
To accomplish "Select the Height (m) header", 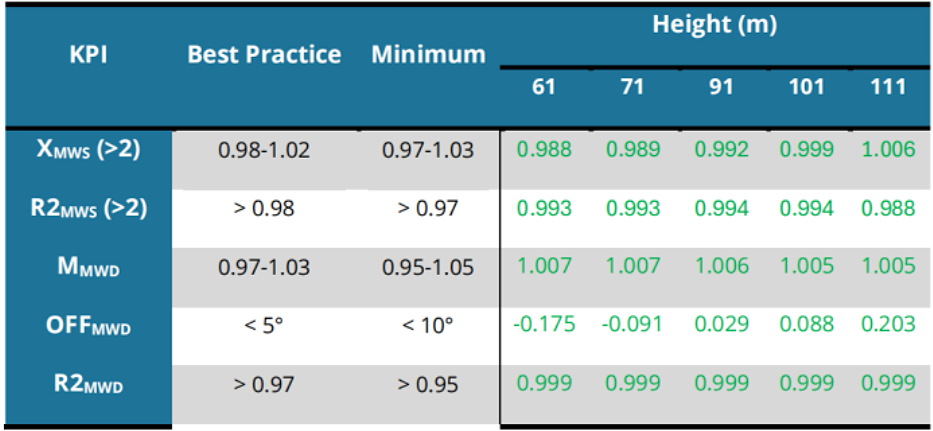I will coord(714,25).
